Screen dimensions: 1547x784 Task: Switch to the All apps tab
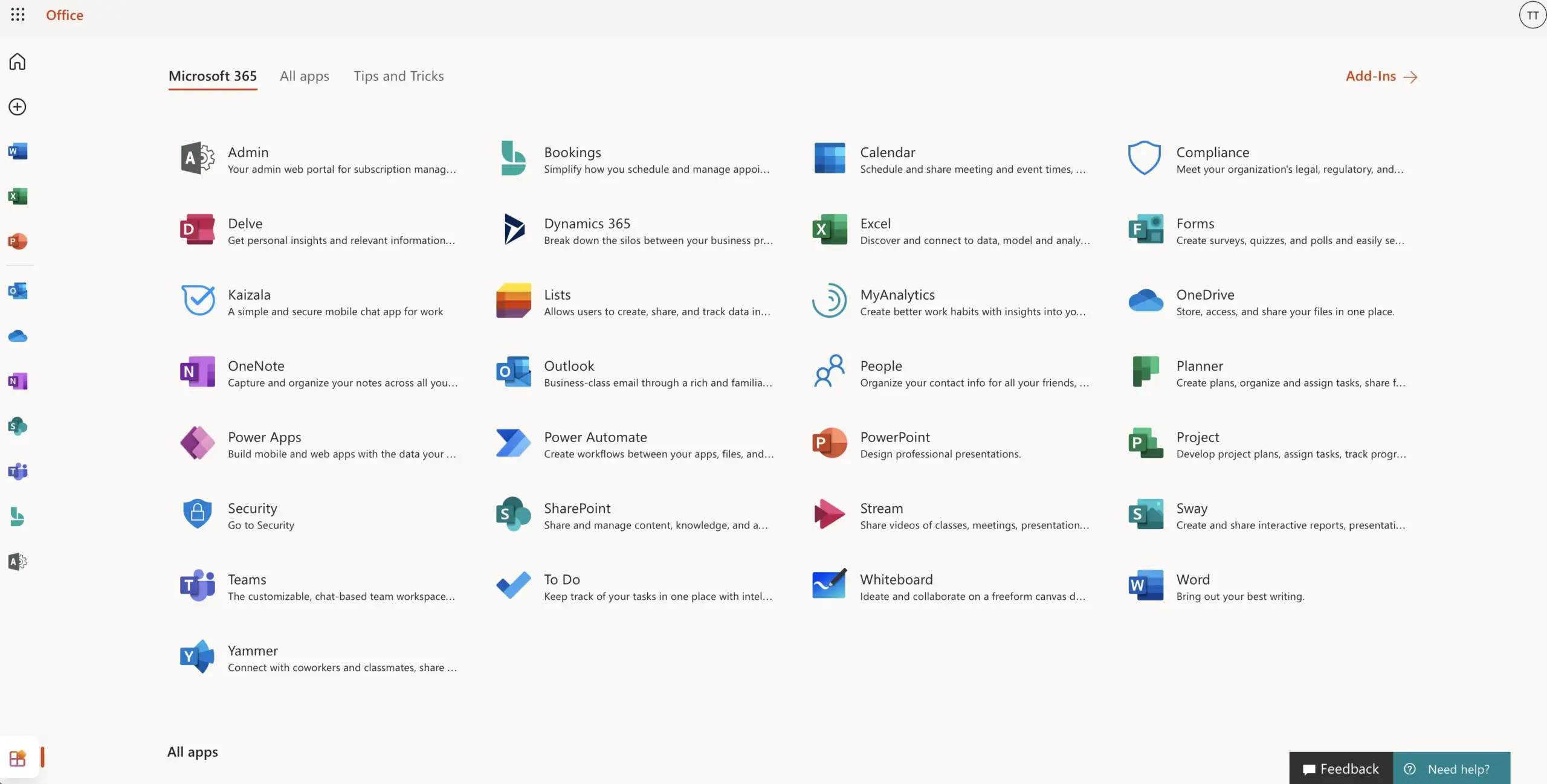305,76
